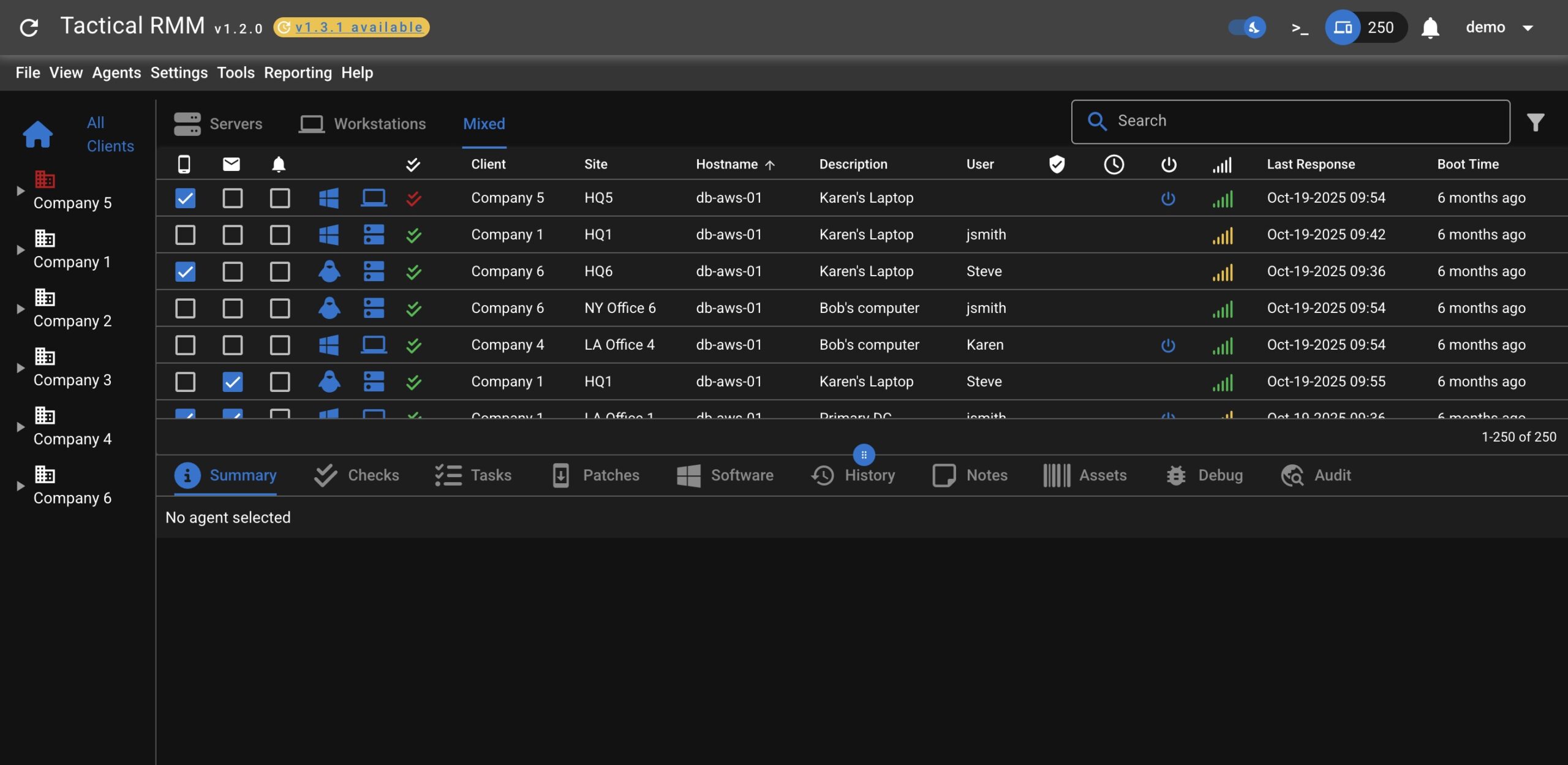
Task: Click the refresh dashboard icon
Action: (29, 27)
